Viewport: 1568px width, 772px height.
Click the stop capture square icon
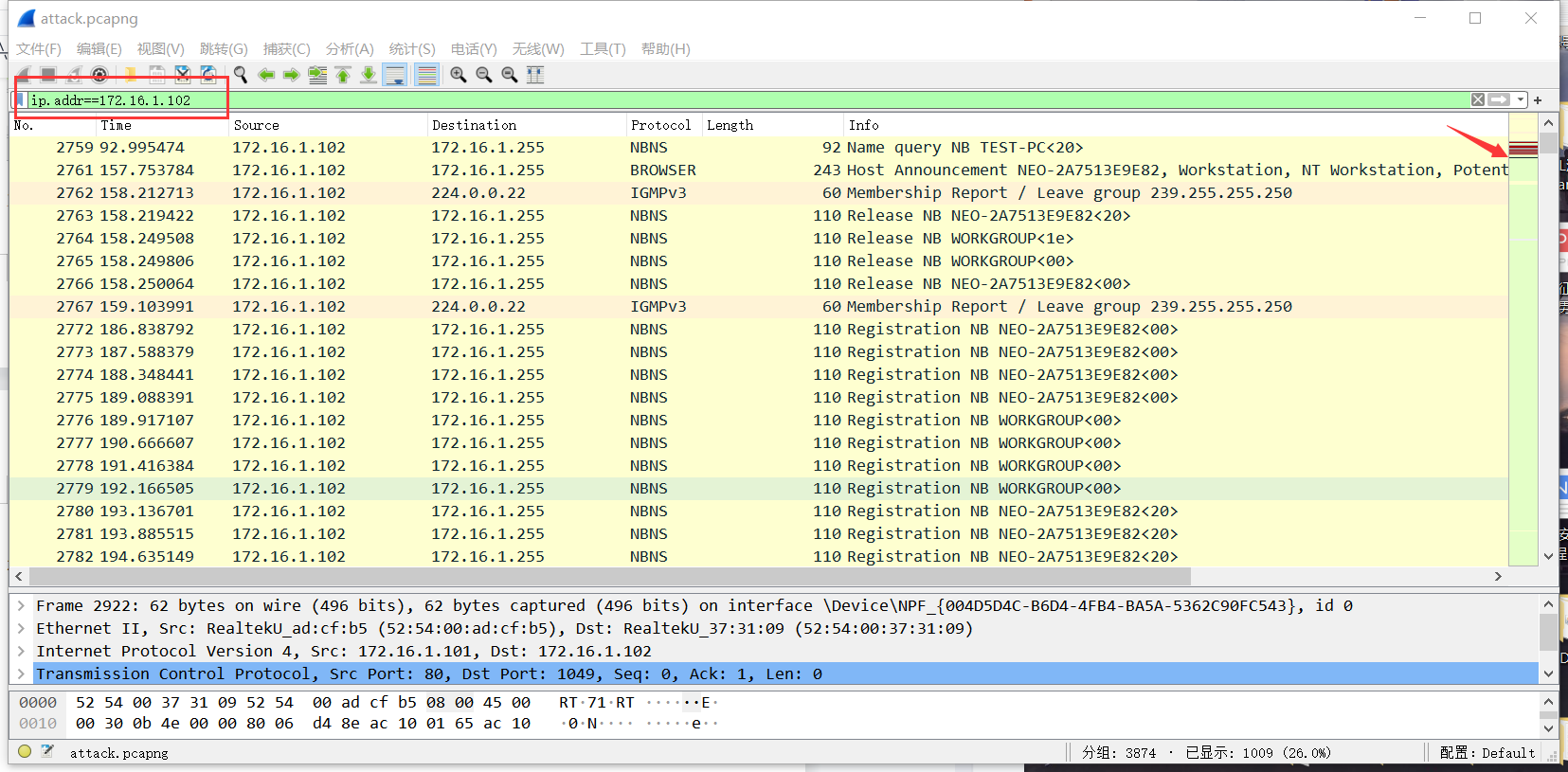point(48,75)
